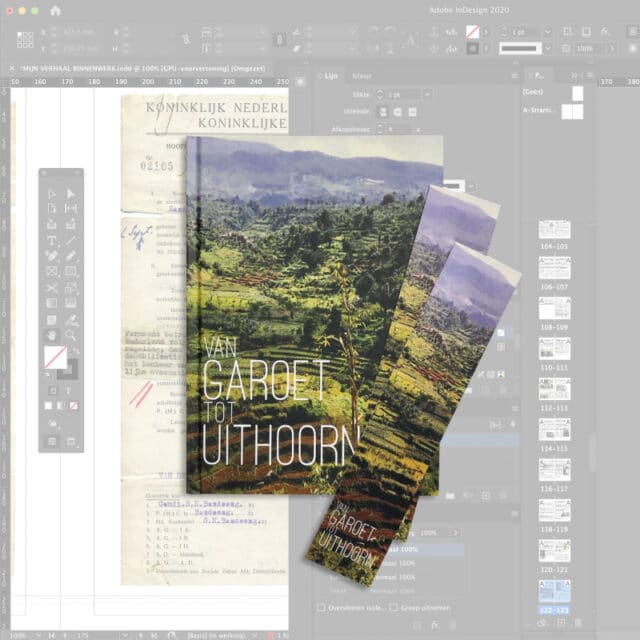Open page thumbnail spread 110-111
The height and width of the screenshot is (640, 640).
554,349
